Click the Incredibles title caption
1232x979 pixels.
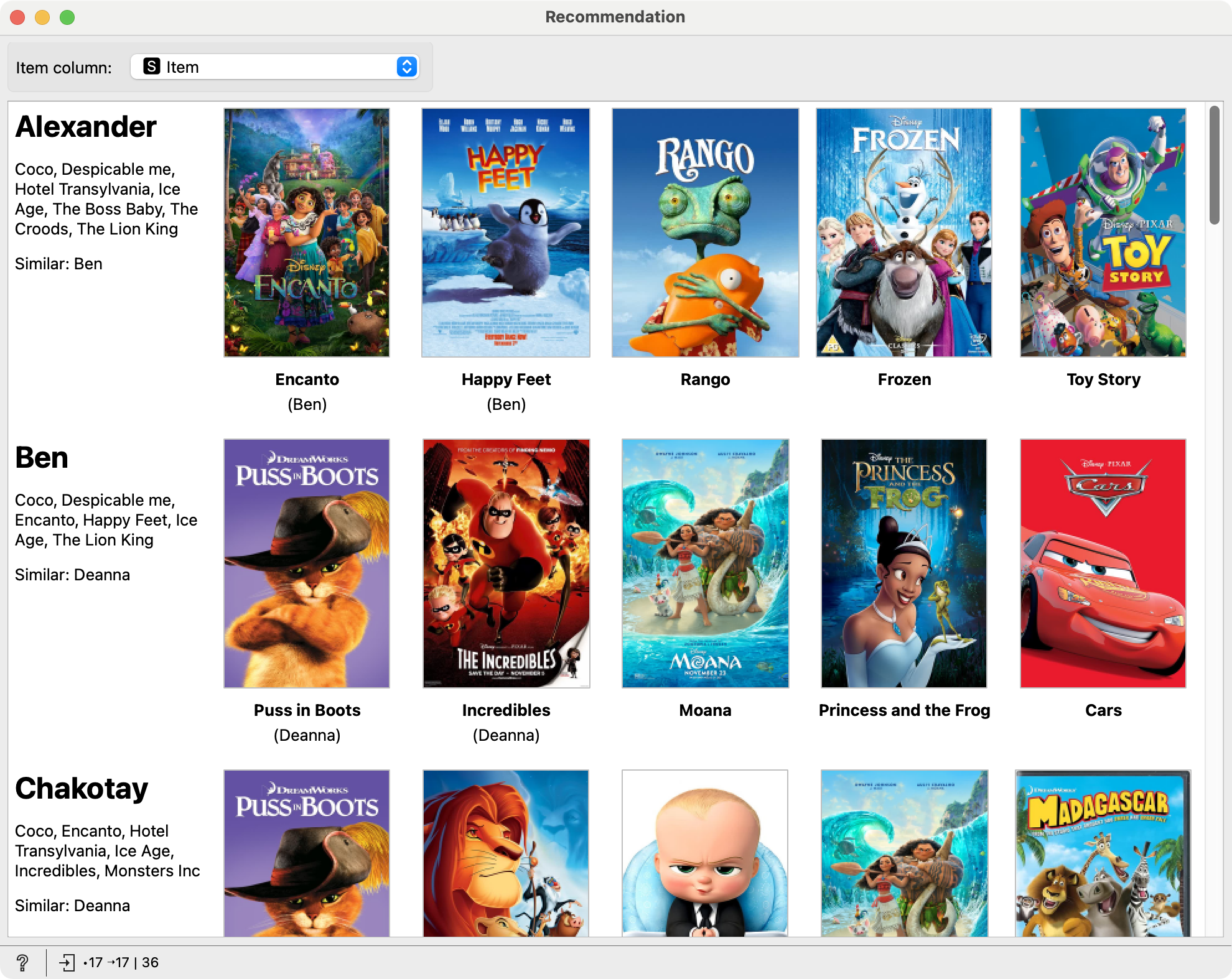pyautogui.click(x=506, y=710)
